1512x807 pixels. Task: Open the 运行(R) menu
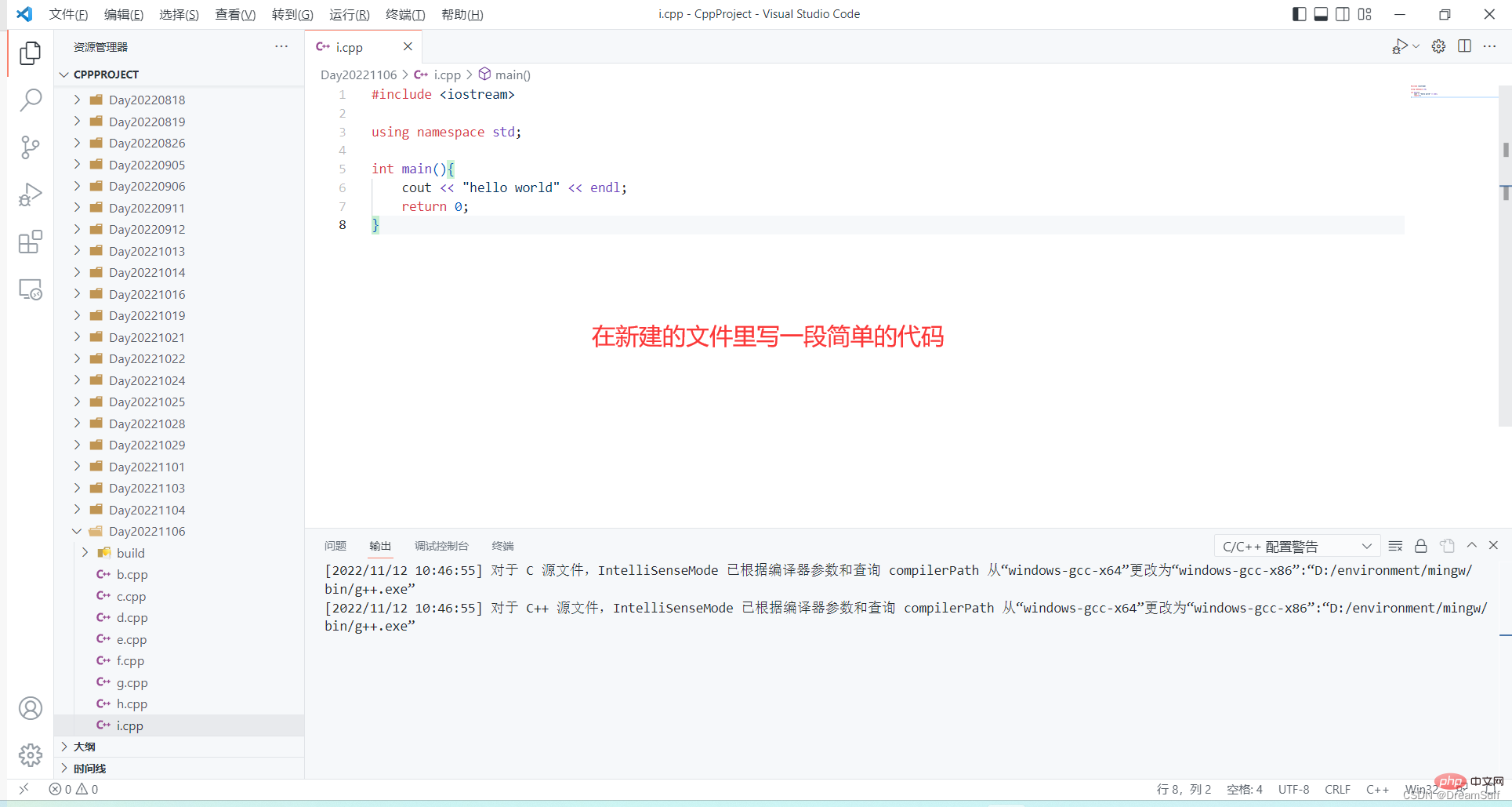[x=349, y=14]
